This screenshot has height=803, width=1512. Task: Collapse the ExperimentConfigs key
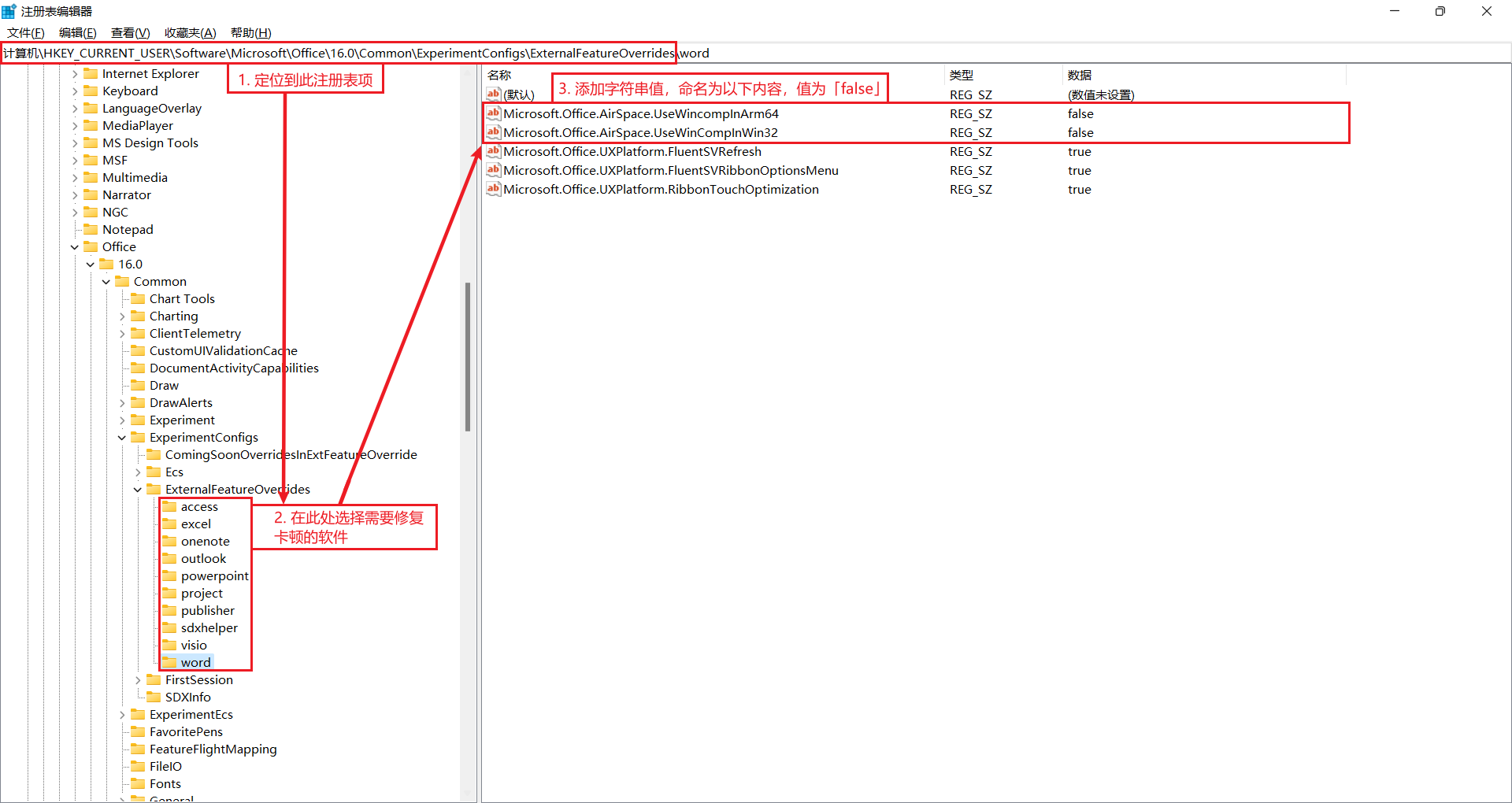point(122,438)
